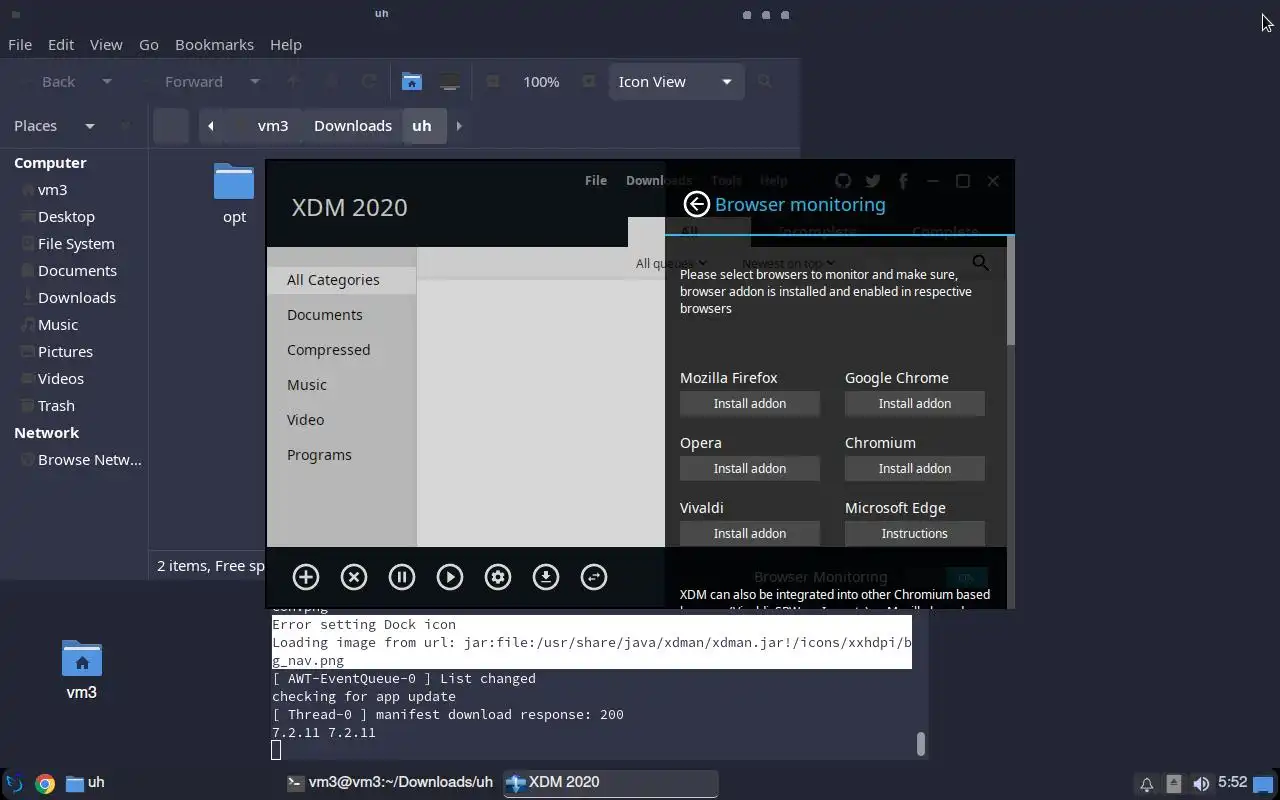Click the right path scroll arrow after uh

point(459,126)
